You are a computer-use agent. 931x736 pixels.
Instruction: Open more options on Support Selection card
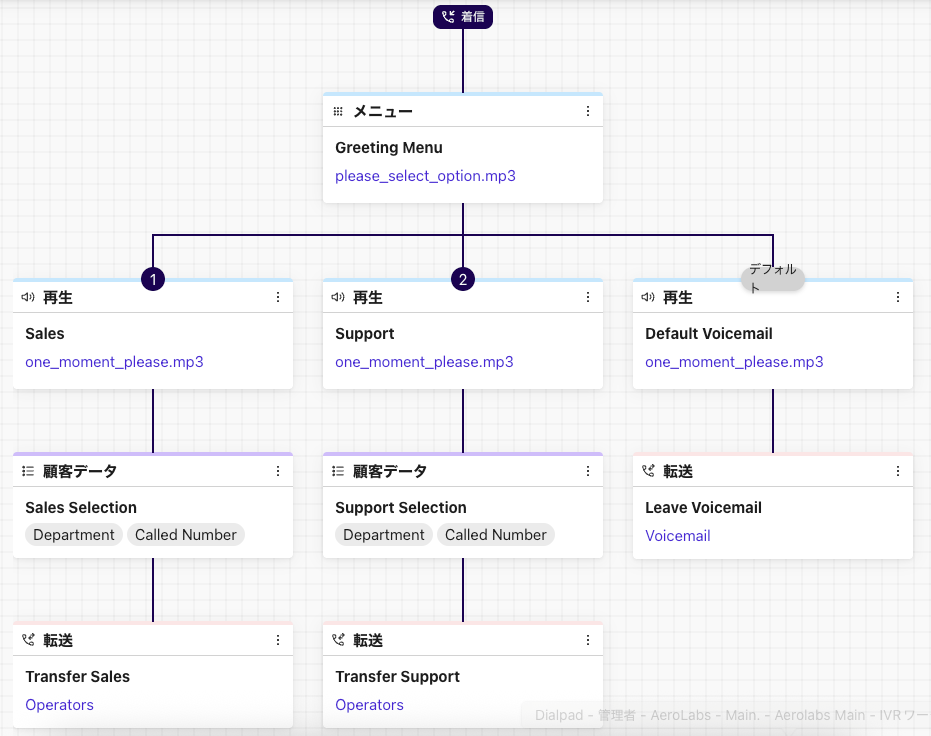(x=588, y=471)
